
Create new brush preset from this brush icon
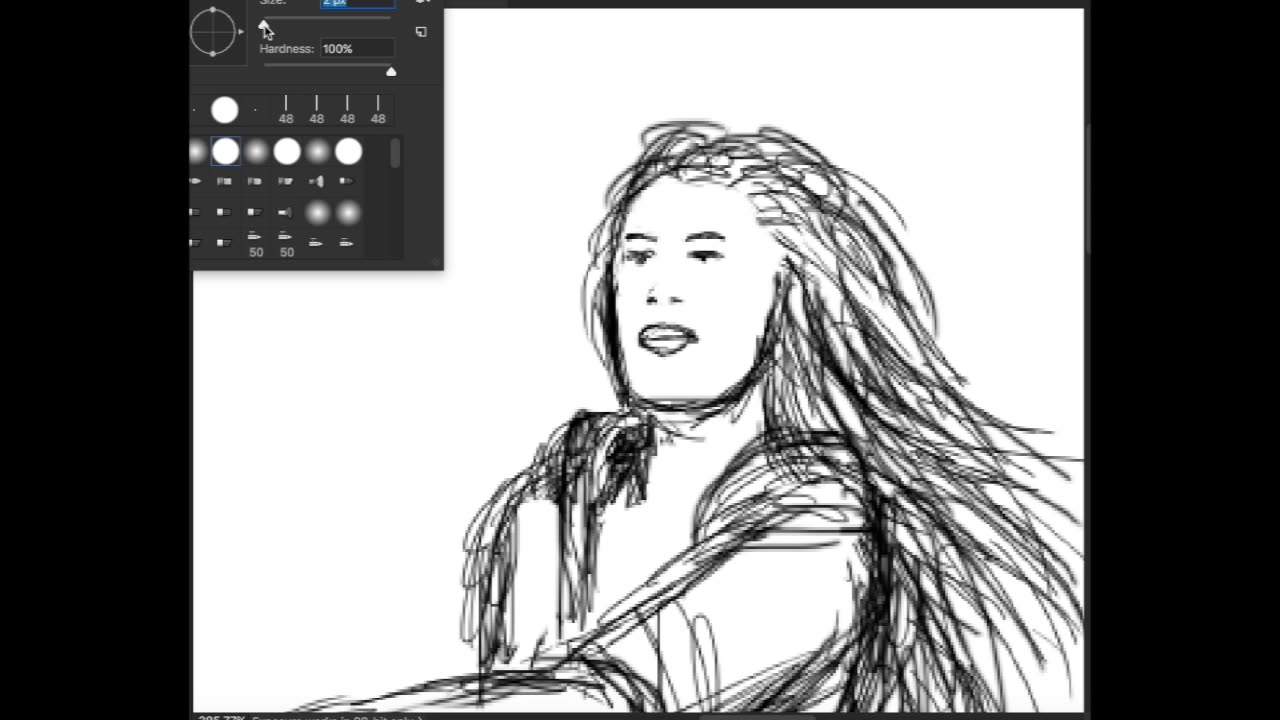pos(421,32)
